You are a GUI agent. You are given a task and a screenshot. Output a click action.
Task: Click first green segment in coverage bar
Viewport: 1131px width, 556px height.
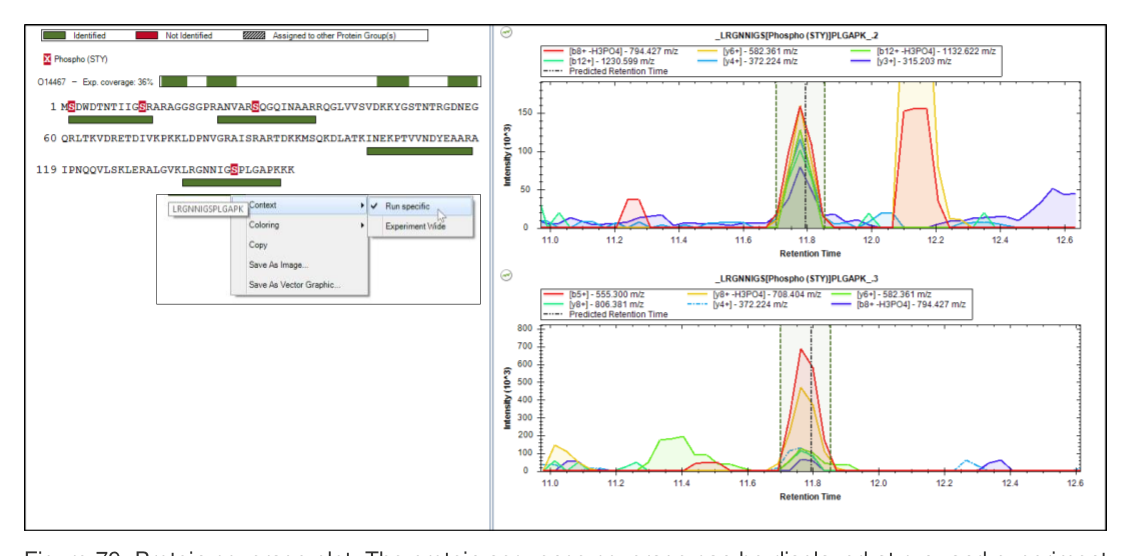pyautogui.click(x=174, y=81)
